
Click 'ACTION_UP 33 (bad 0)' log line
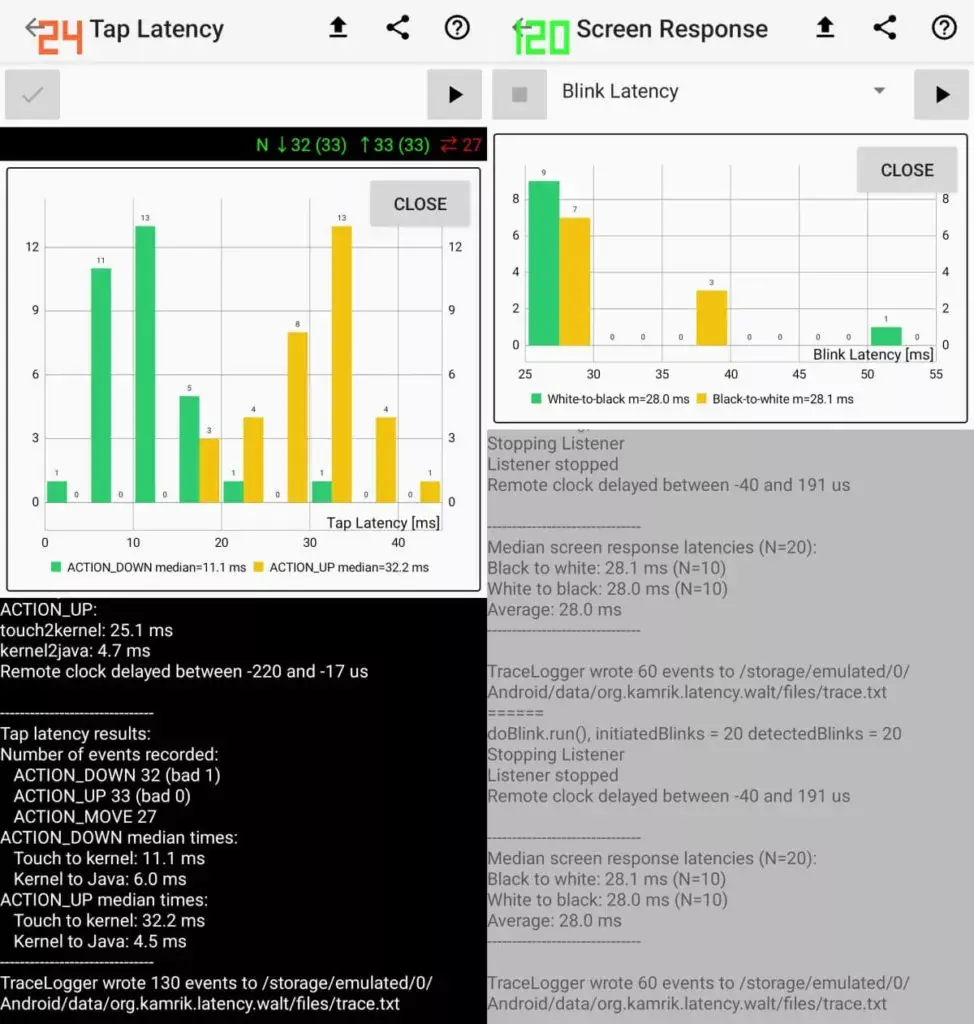tap(102, 796)
